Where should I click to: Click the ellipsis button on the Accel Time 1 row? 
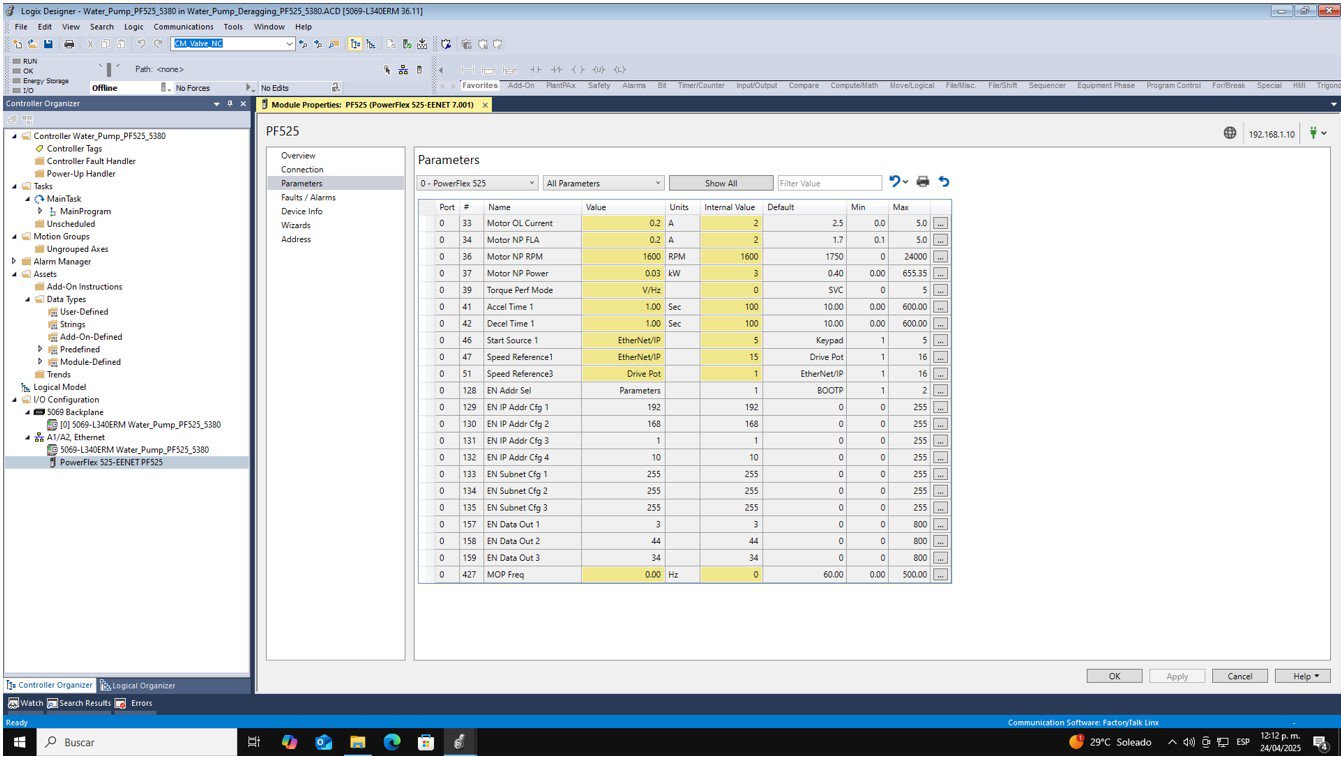coord(940,307)
